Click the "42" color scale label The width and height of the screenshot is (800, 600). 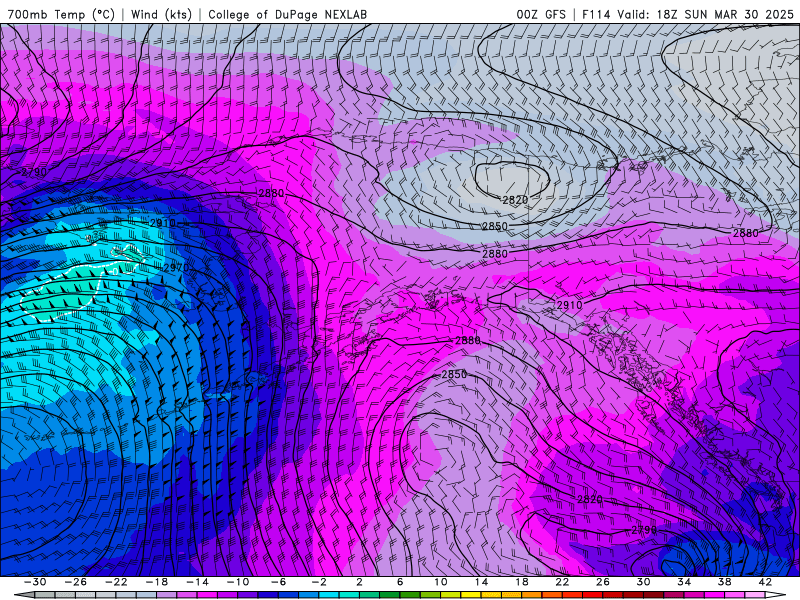[x=765, y=582]
